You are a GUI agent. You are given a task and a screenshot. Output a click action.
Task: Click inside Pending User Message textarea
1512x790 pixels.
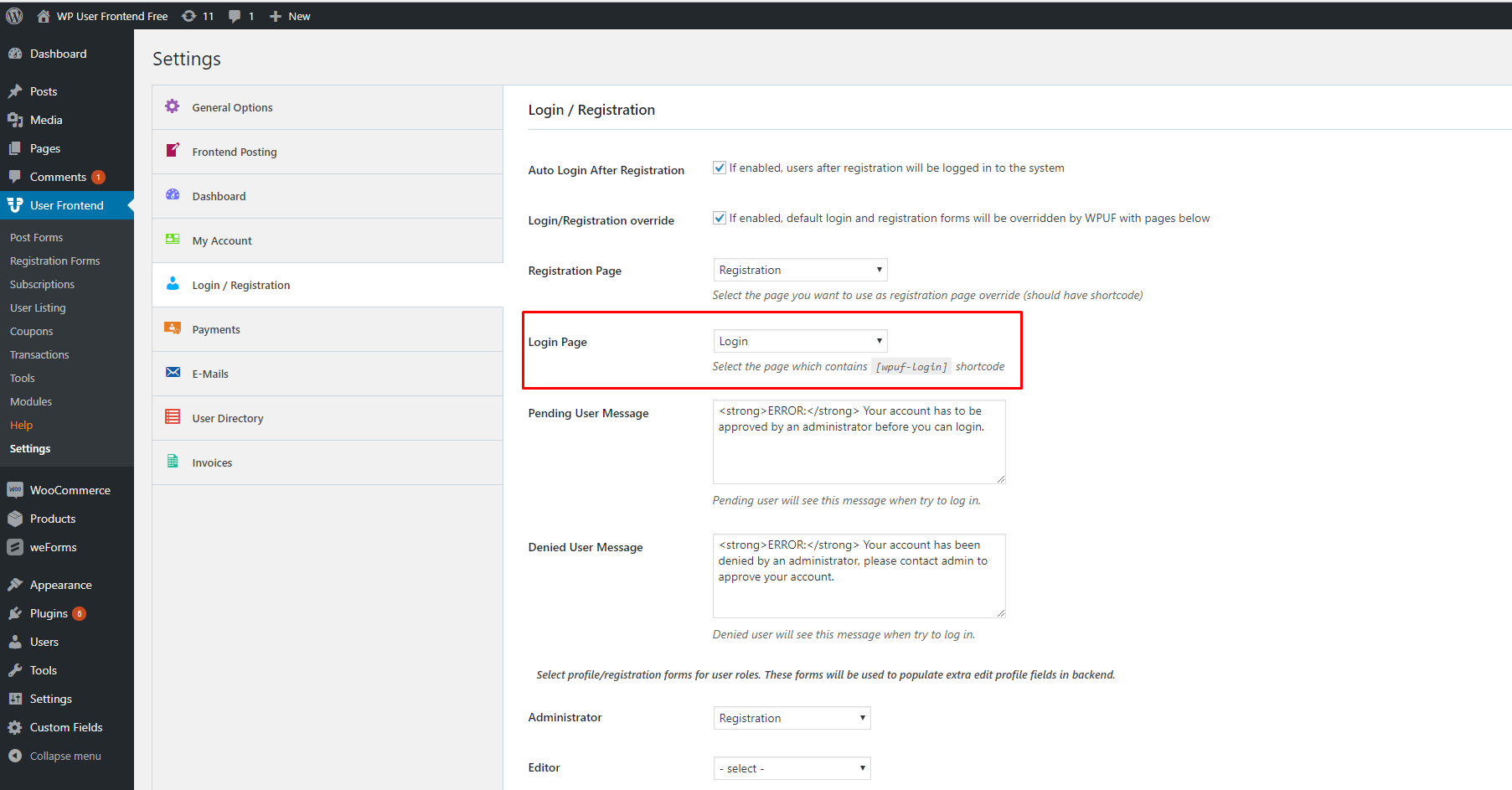click(x=859, y=441)
